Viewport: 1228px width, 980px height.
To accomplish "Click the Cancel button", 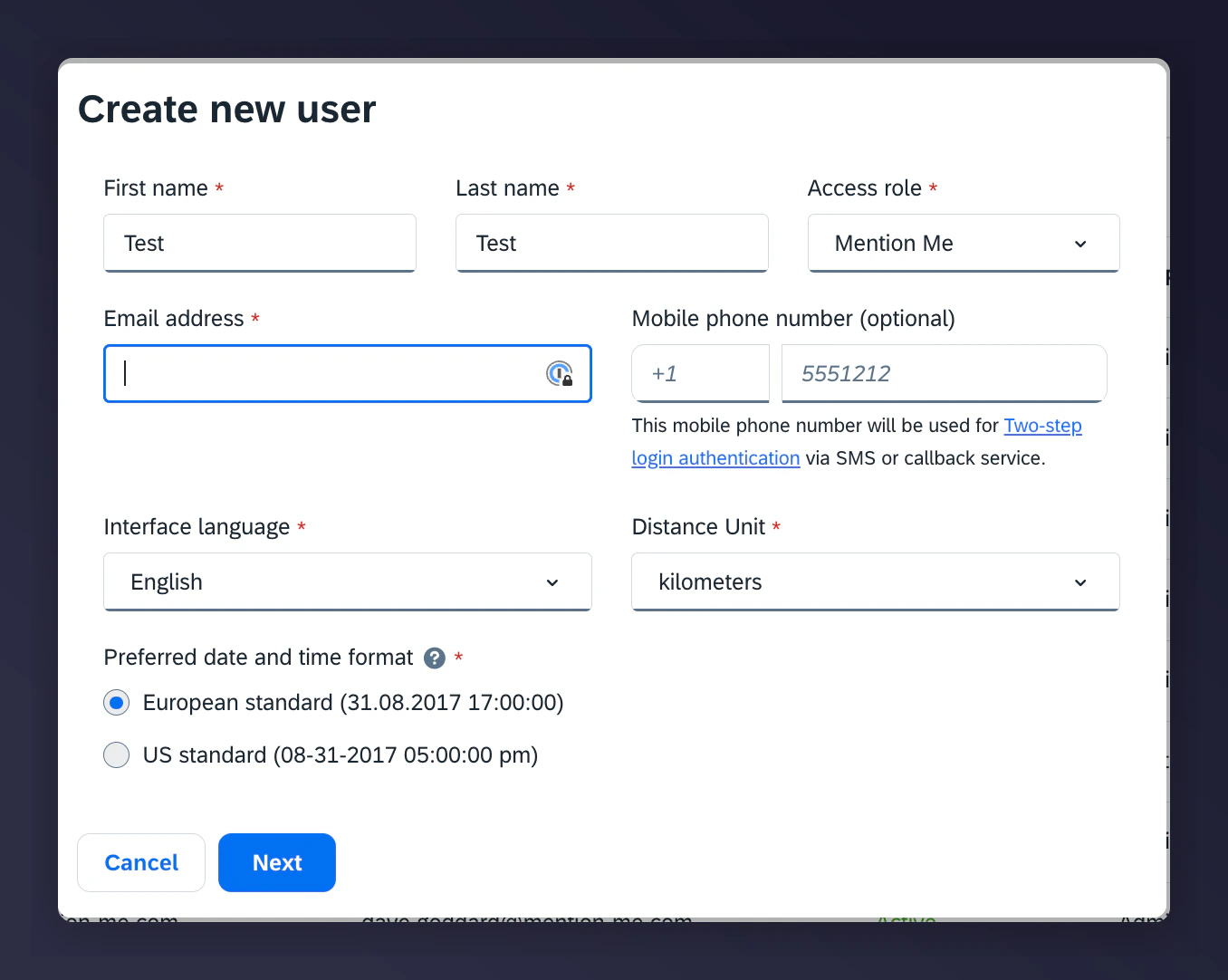I will pyautogui.click(x=141, y=862).
